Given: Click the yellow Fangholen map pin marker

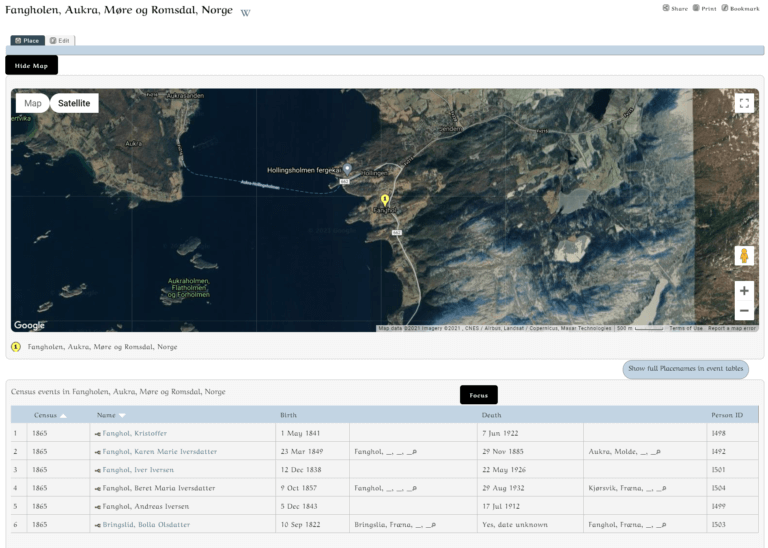Looking at the screenshot, I should [385, 200].
